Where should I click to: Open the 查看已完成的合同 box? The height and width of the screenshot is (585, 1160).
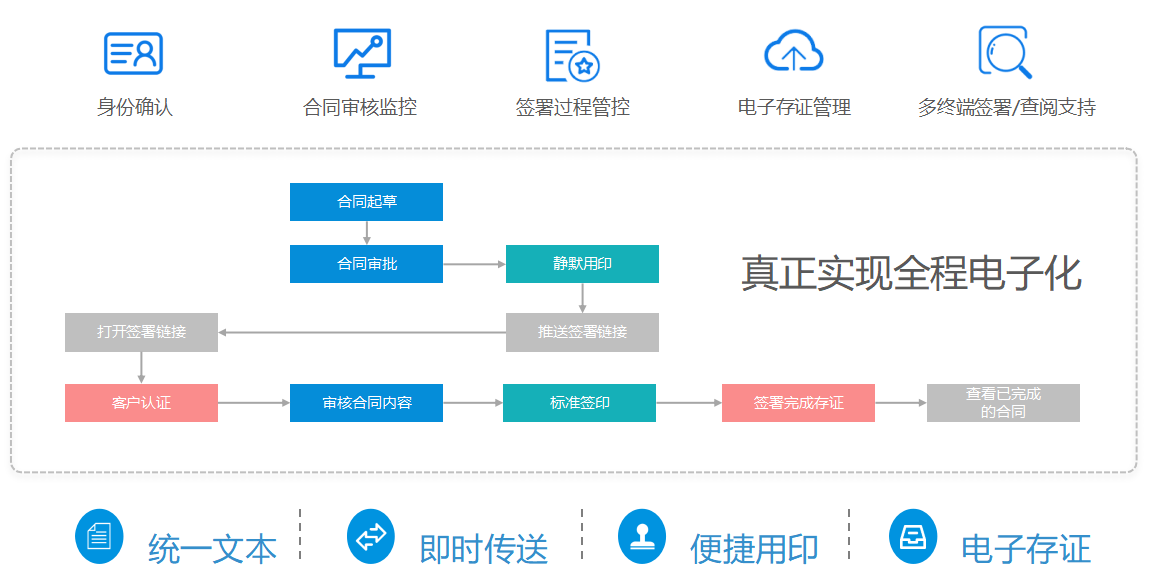click(1003, 403)
